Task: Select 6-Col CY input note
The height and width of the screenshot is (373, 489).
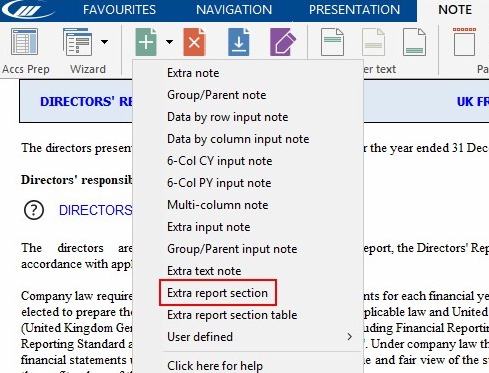Action: click(219, 161)
